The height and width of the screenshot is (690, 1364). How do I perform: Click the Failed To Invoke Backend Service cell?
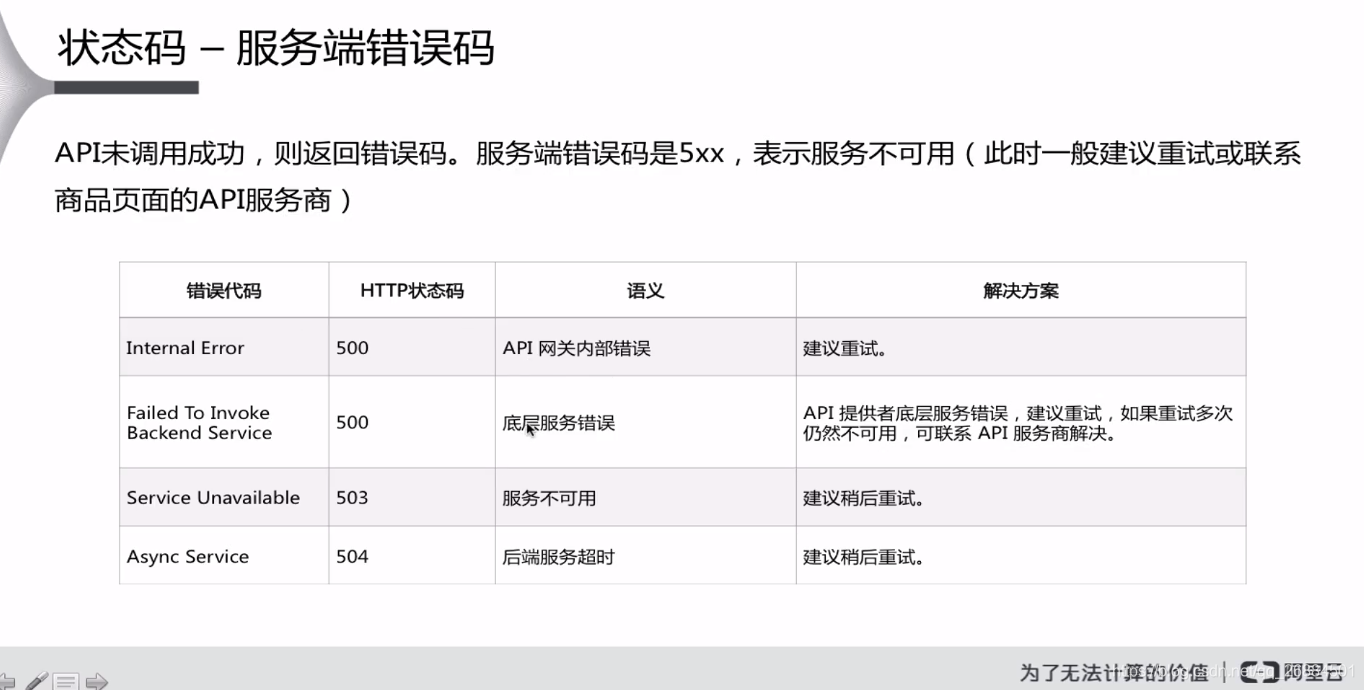pos(224,422)
